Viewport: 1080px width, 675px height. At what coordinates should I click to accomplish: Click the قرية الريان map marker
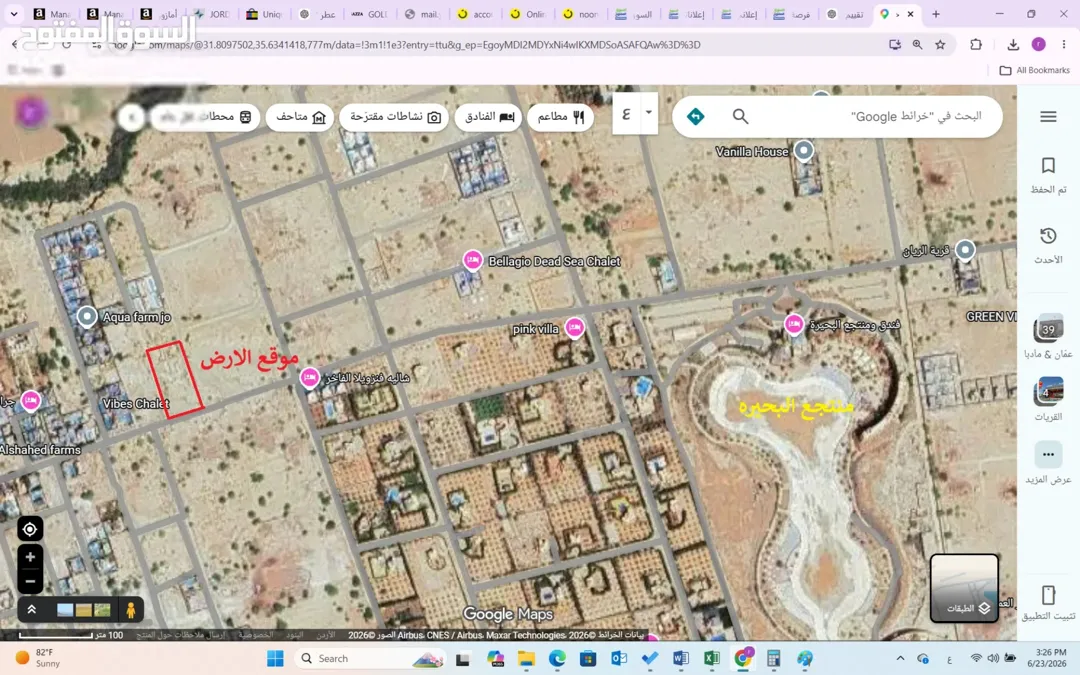coord(965,249)
